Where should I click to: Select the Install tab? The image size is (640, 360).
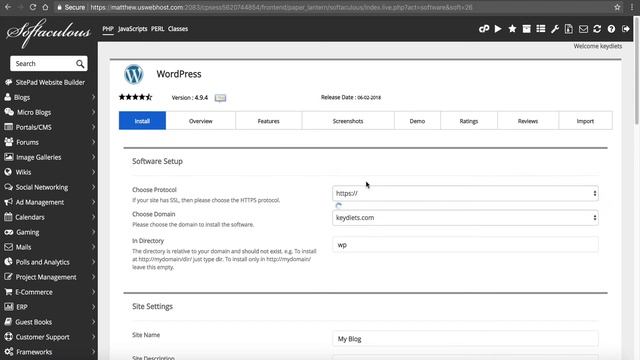point(142,121)
